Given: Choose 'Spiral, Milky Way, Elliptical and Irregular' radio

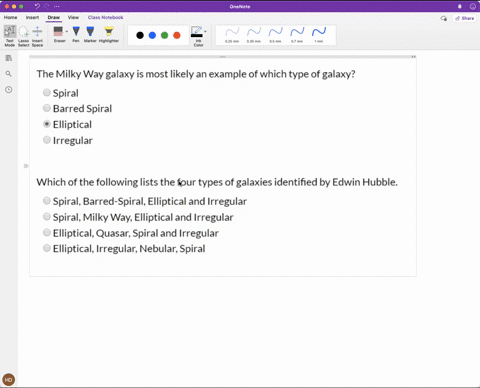Looking at the screenshot, I should point(47,217).
